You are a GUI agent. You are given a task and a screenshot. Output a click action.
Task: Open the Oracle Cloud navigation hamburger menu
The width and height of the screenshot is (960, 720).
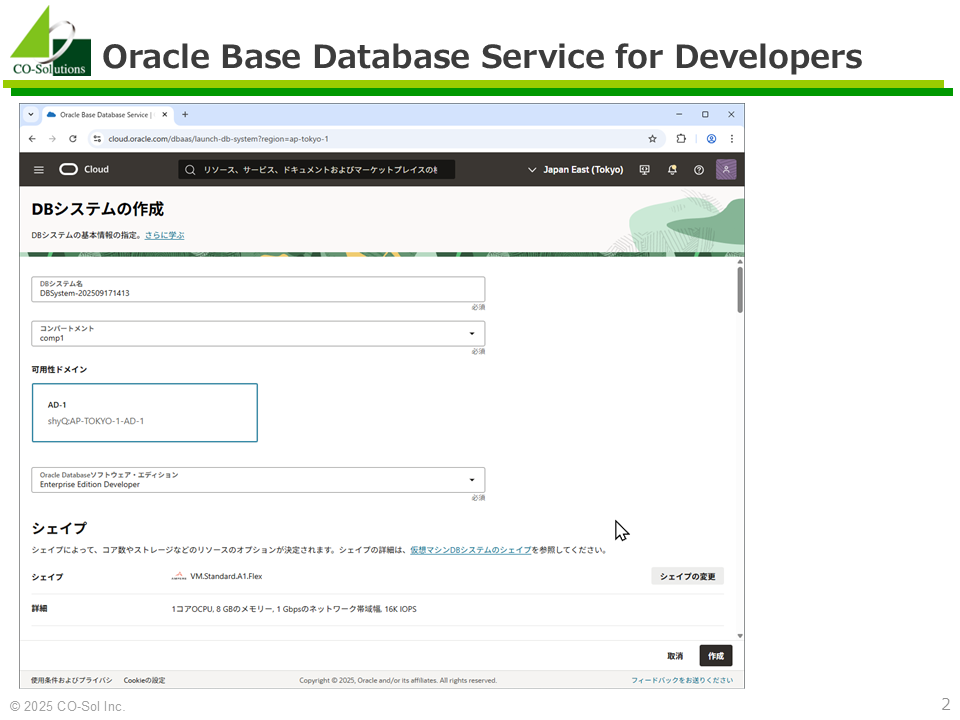pyautogui.click(x=39, y=170)
